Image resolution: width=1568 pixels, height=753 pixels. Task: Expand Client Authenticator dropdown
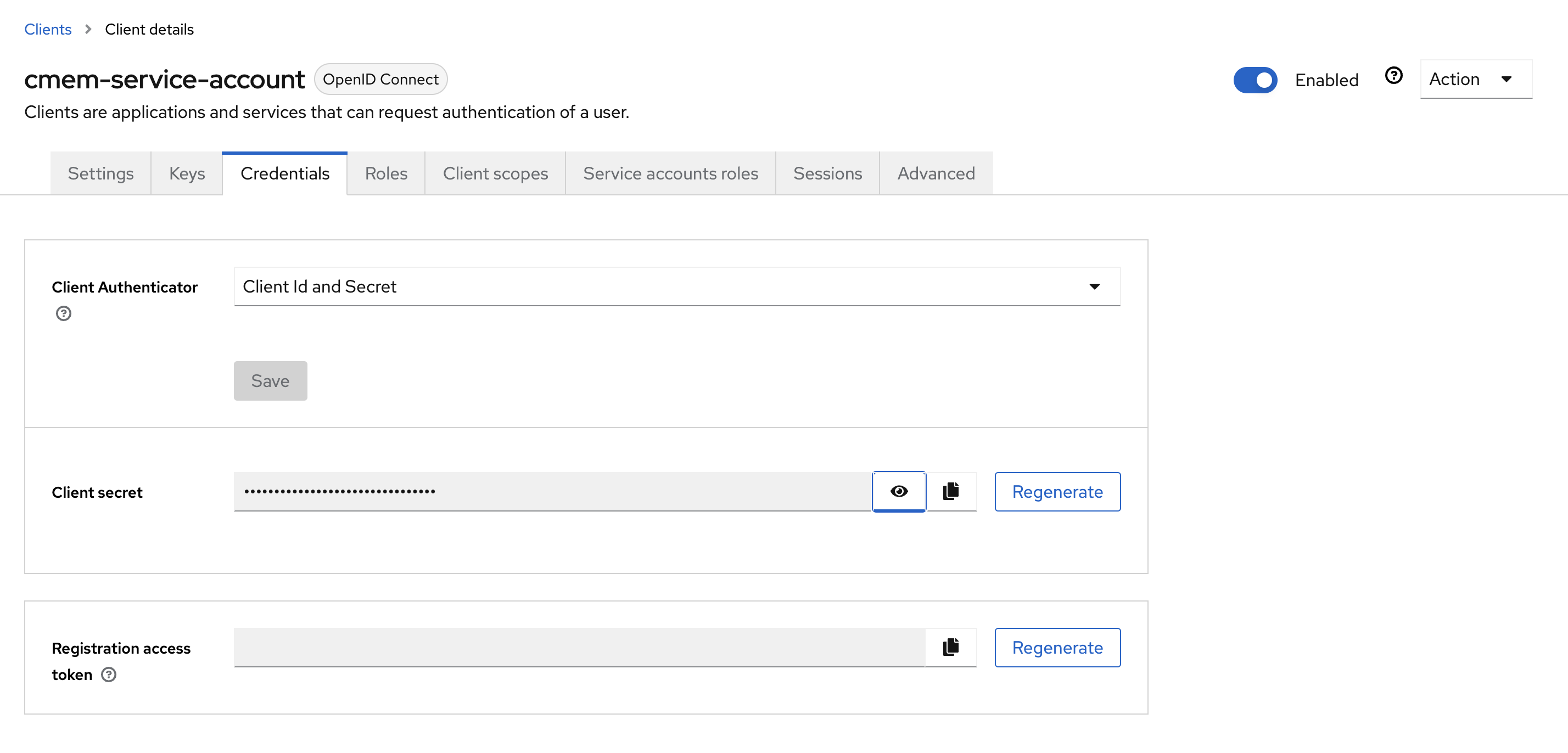pos(676,286)
